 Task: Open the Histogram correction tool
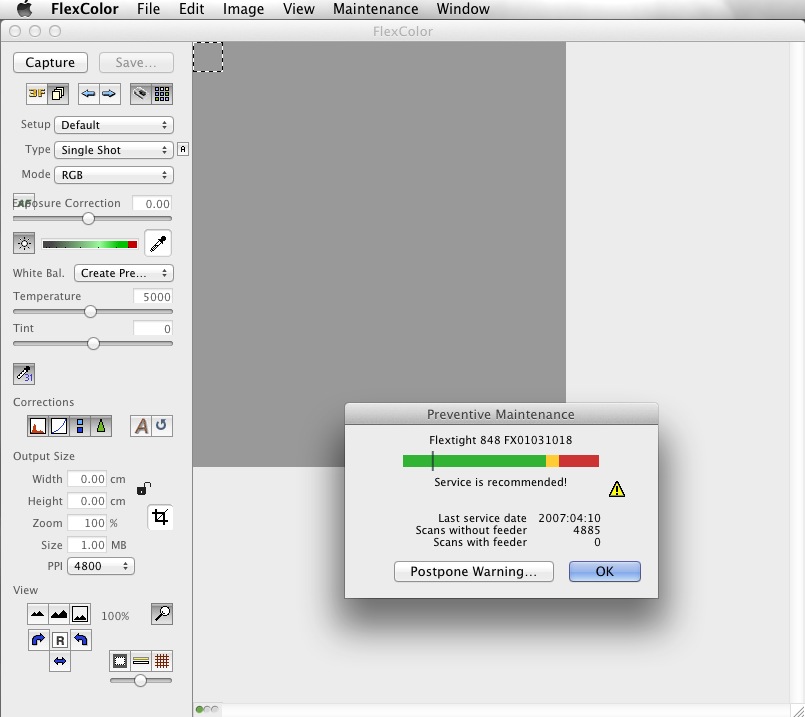(x=37, y=426)
